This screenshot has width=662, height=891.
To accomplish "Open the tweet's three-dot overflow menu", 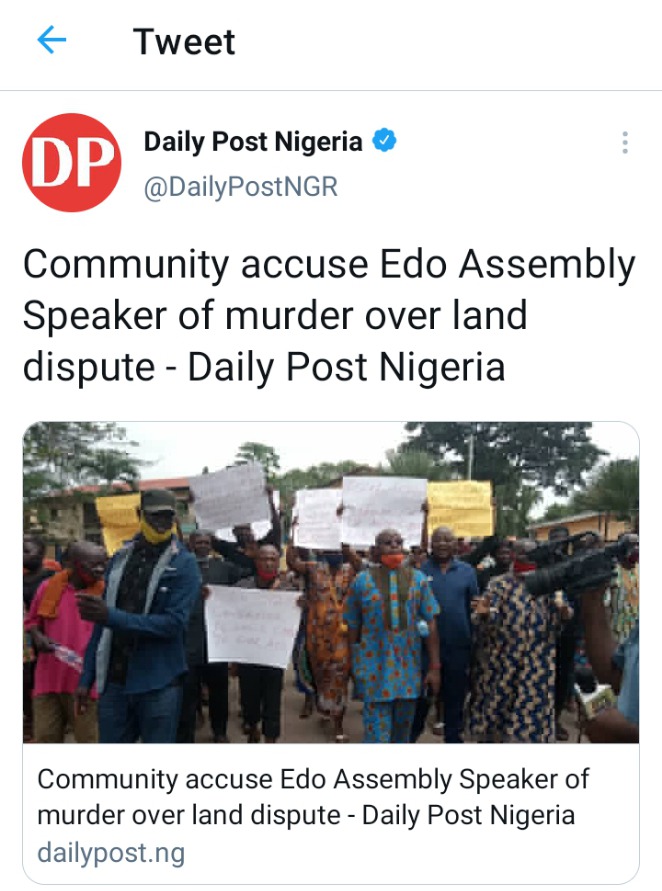I will click(x=625, y=143).
